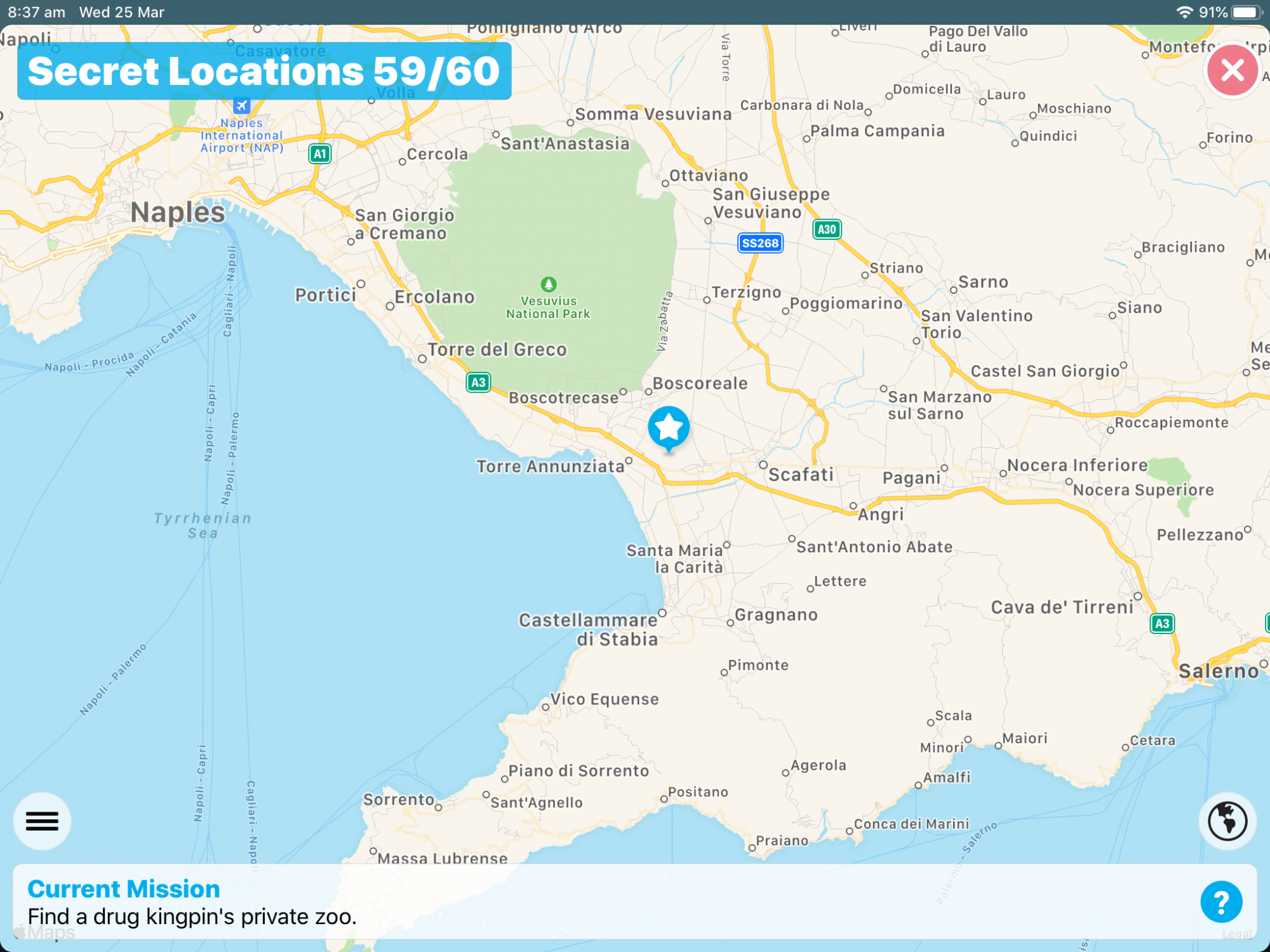Tap the Current Mission panel text
Image resolution: width=1270 pixels, height=952 pixels.
192,902
